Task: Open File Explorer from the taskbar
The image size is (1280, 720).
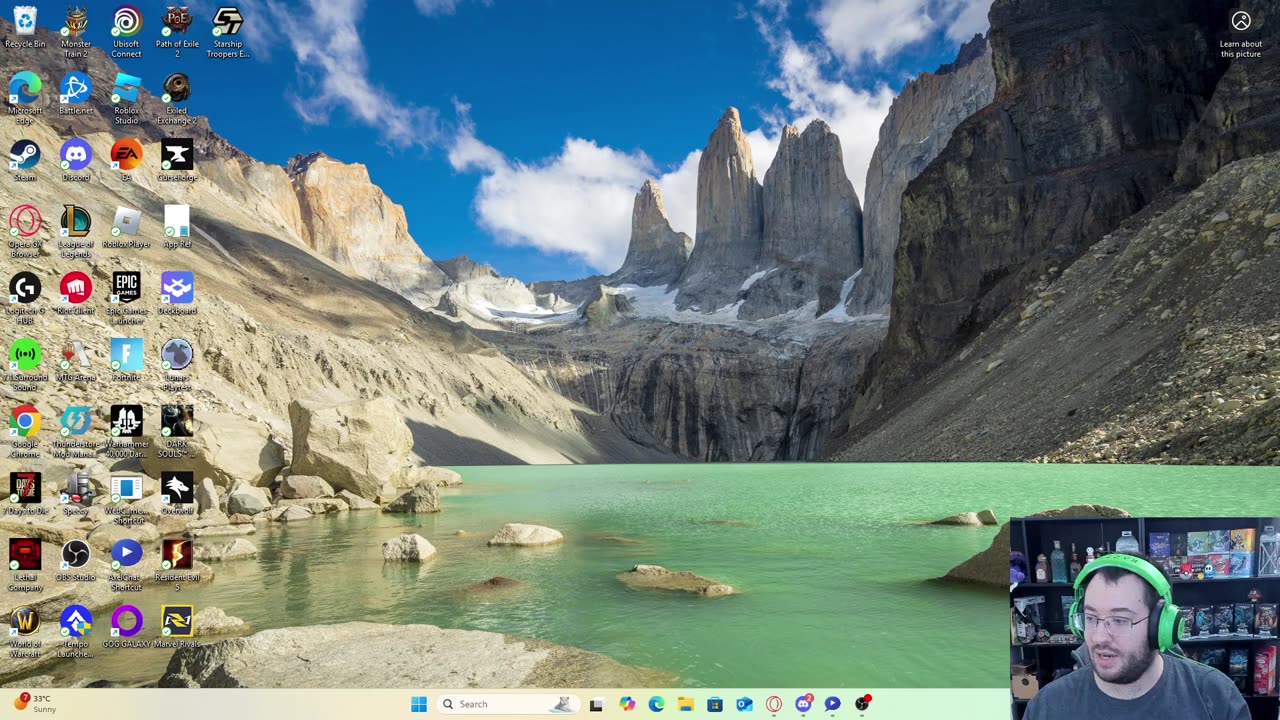Action: tap(686, 704)
